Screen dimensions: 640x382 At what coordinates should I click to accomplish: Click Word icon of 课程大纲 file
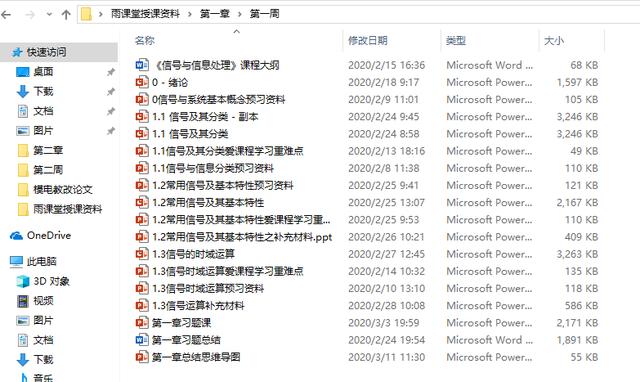coord(142,65)
